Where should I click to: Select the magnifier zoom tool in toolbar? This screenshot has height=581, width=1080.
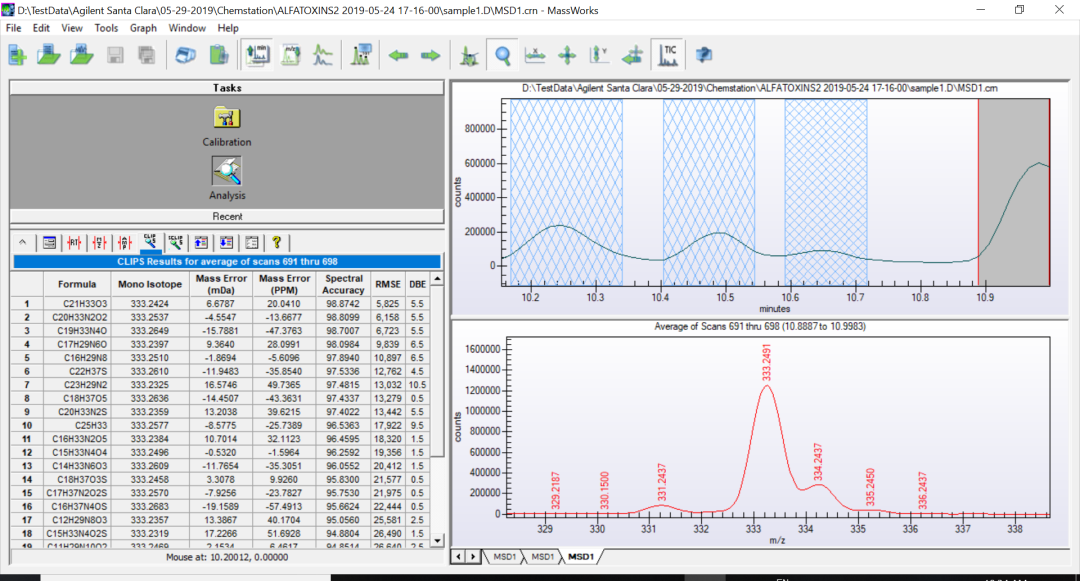click(501, 55)
